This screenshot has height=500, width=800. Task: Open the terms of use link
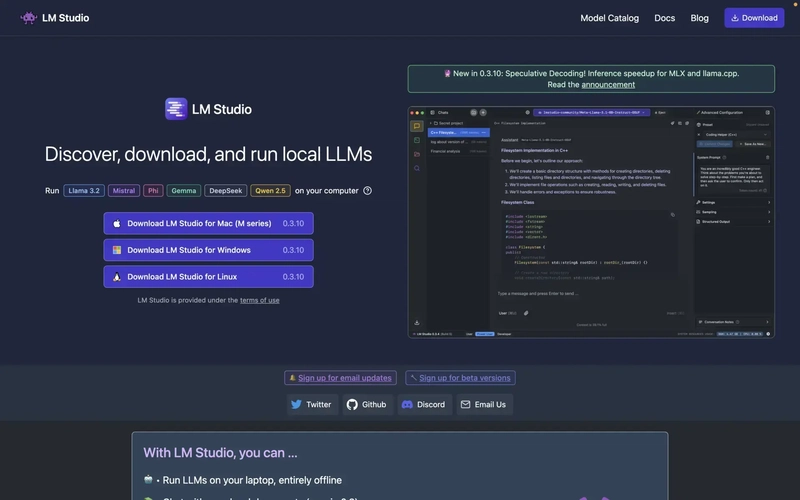(x=259, y=300)
